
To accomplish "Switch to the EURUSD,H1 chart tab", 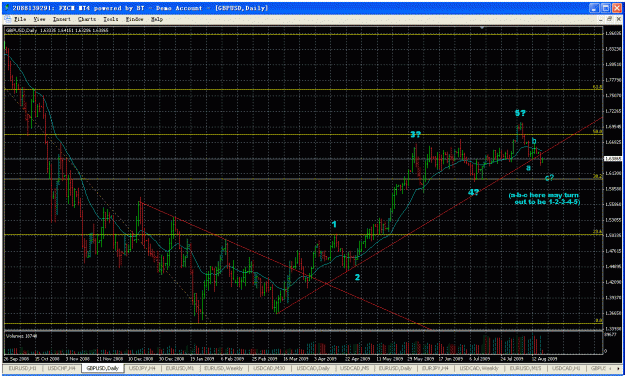I will tap(22, 368).
